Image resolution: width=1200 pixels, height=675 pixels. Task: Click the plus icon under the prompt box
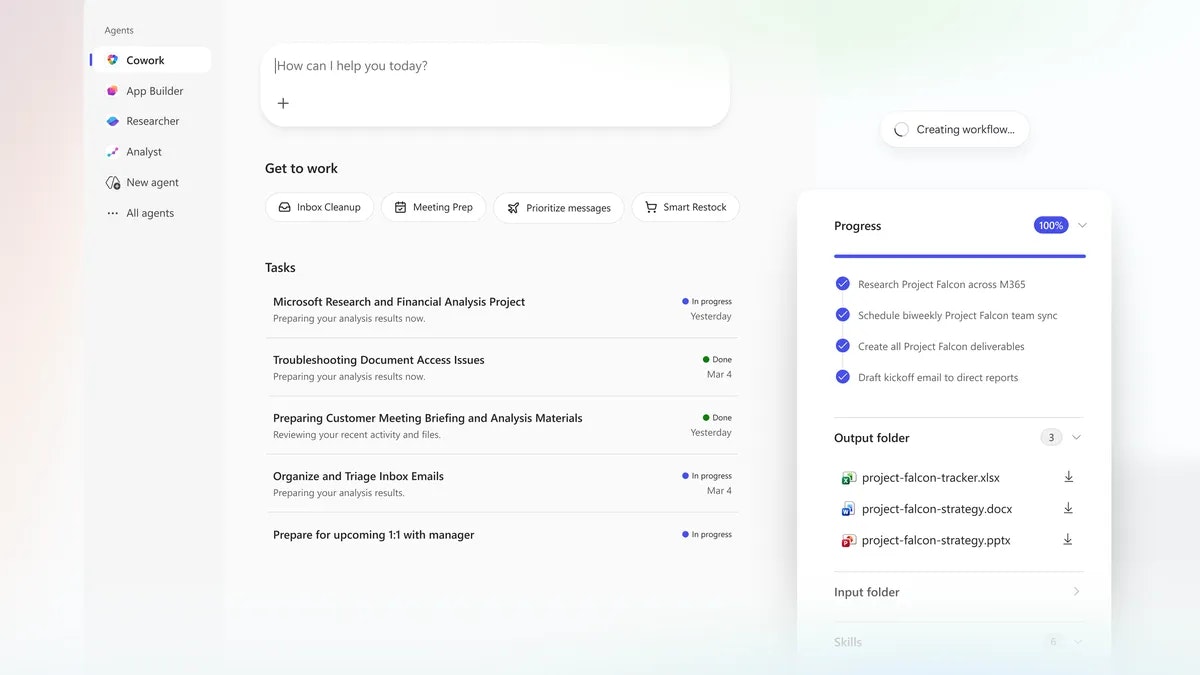pyautogui.click(x=283, y=102)
